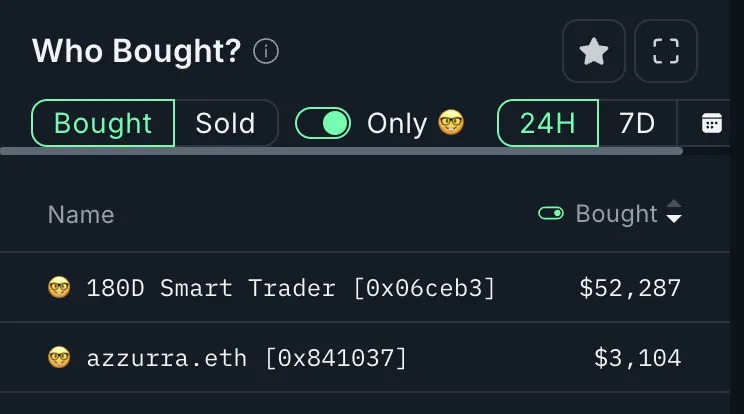Switch to the Sold tab
The width and height of the screenshot is (744, 414).
[x=226, y=123]
